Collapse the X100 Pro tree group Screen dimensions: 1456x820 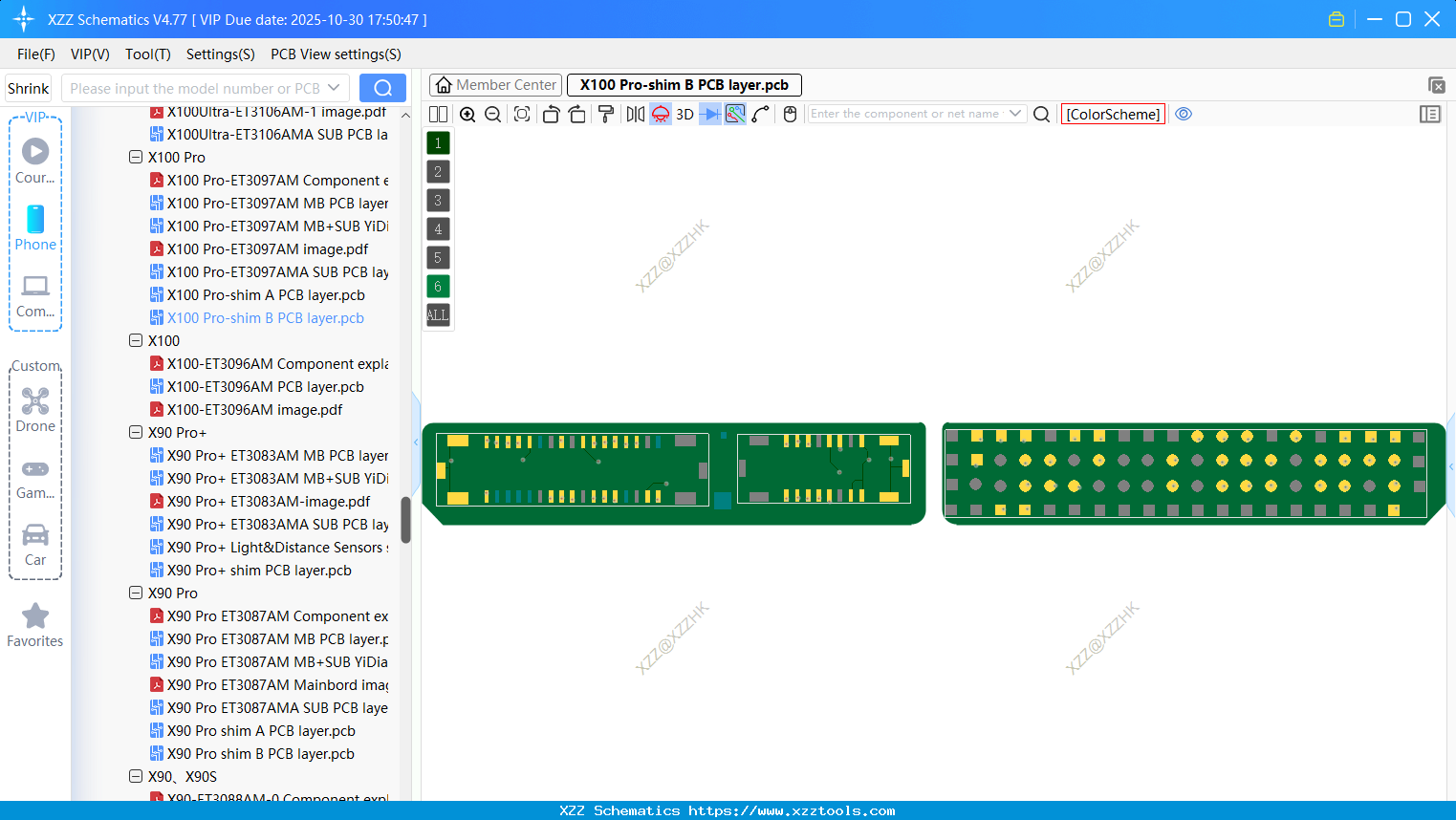pos(136,157)
